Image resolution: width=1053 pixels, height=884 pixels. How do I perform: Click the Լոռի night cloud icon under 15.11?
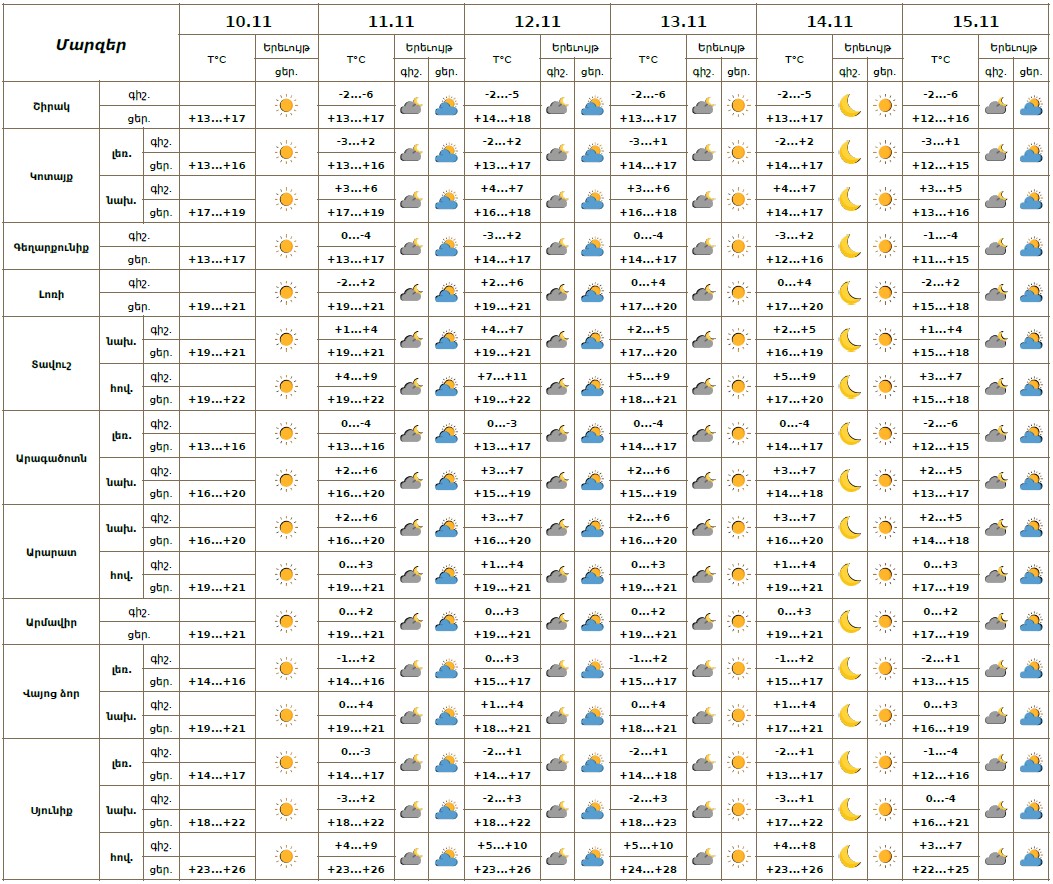tap(995, 293)
